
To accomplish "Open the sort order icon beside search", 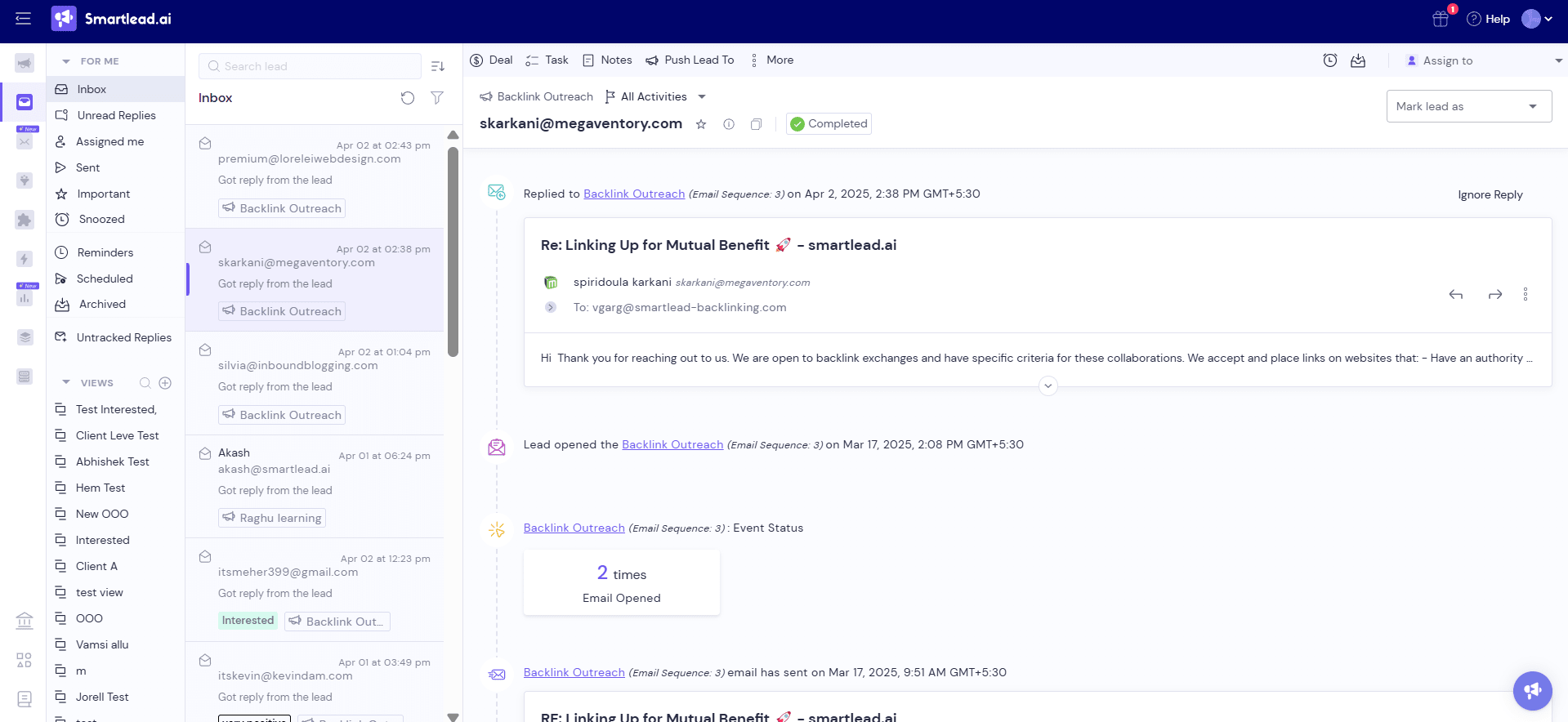I will 438,66.
